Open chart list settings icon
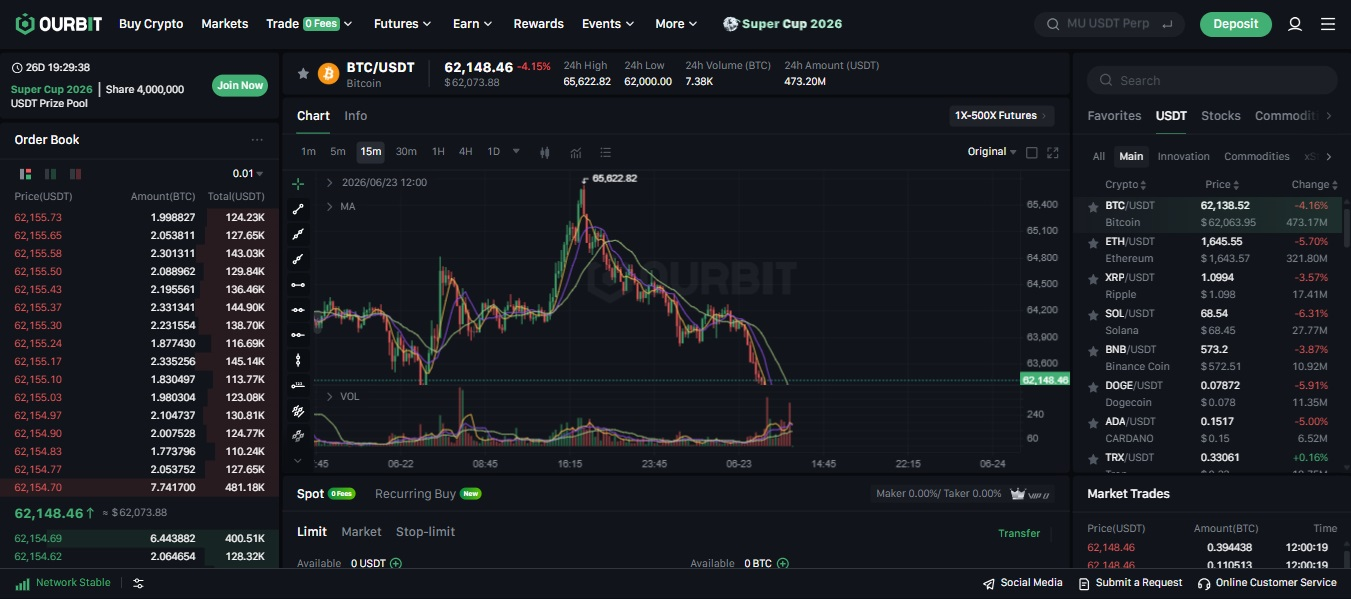This screenshot has height=599, width=1351. click(605, 152)
